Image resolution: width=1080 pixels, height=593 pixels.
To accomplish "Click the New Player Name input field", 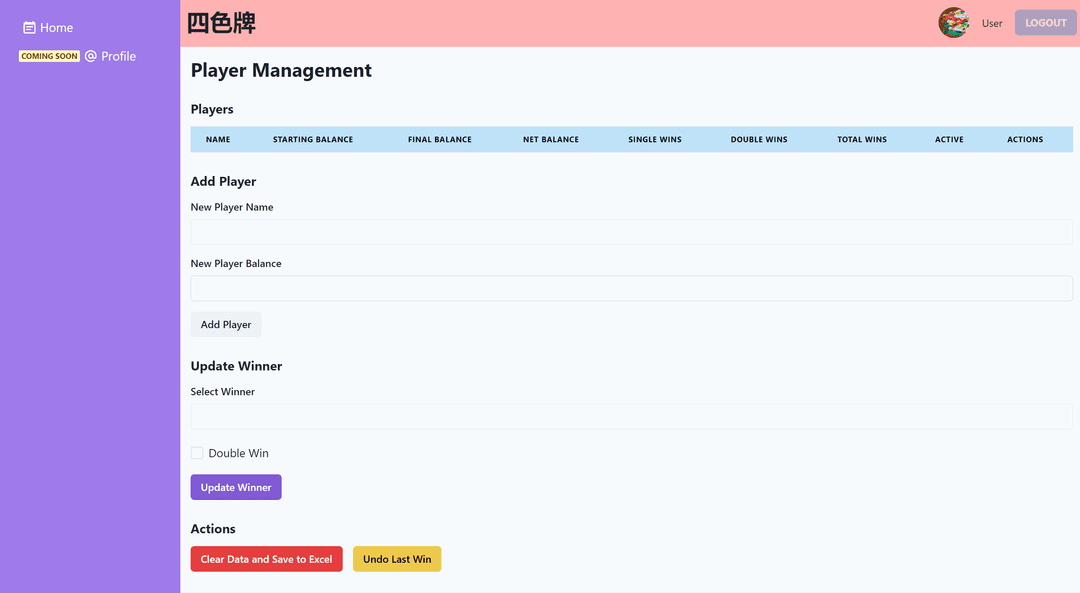I will point(631,231).
